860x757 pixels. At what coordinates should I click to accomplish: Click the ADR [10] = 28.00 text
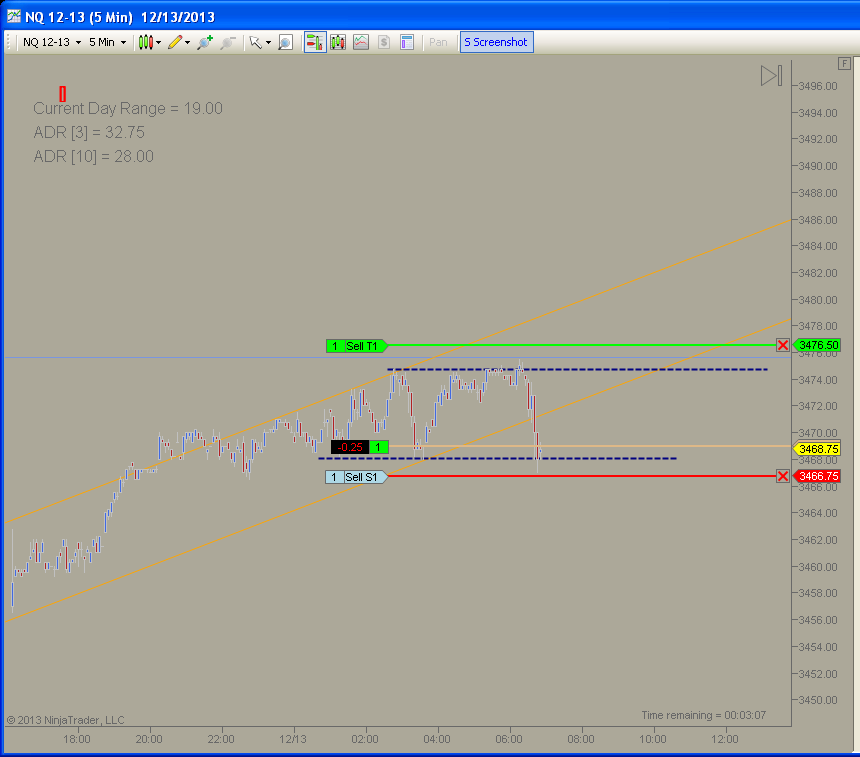click(x=94, y=156)
